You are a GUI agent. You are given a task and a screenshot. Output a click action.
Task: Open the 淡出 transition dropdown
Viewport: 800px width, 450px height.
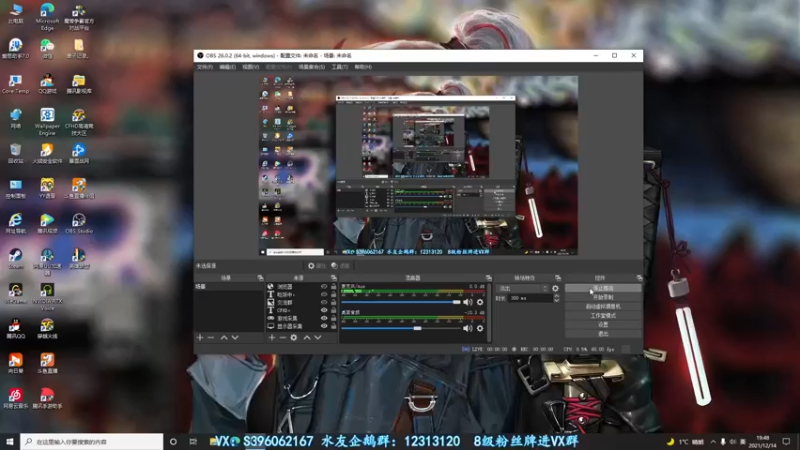[x=523, y=288]
